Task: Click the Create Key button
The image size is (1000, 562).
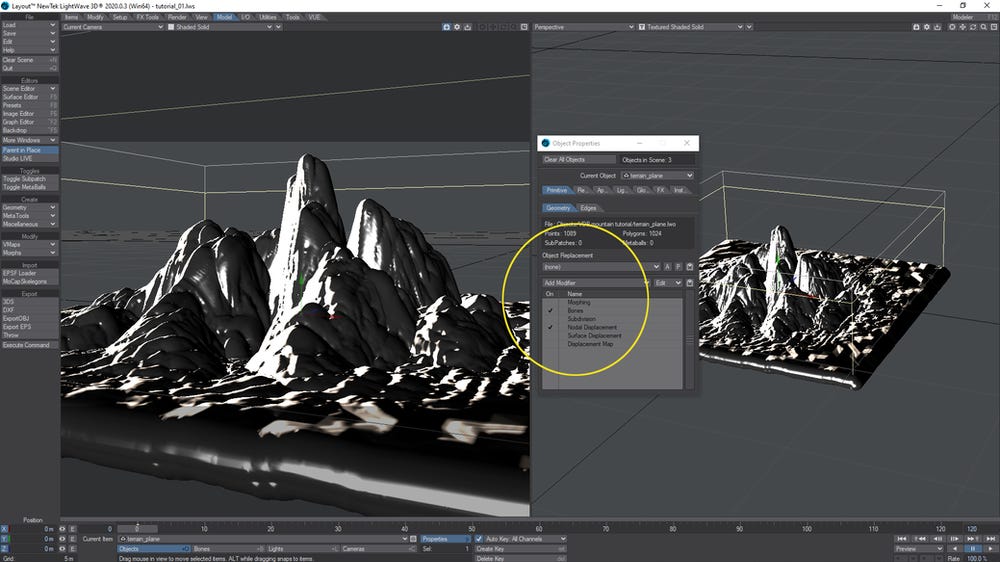Action: [520, 549]
